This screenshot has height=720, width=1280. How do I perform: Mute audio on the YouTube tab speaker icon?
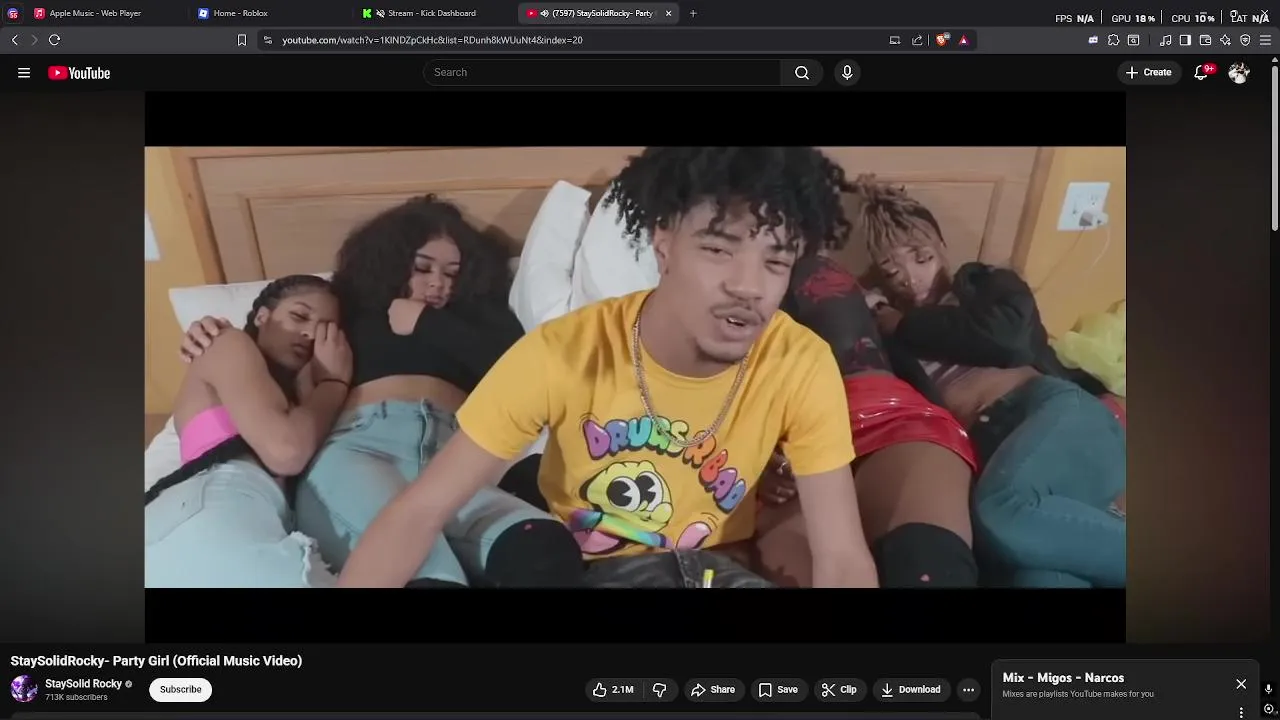(544, 13)
